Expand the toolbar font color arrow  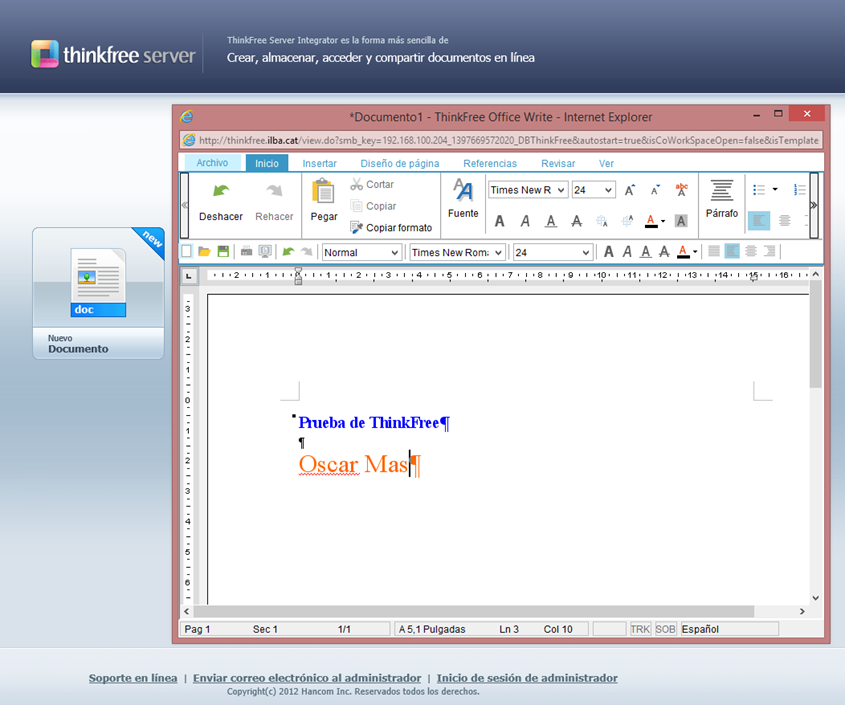(695, 252)
